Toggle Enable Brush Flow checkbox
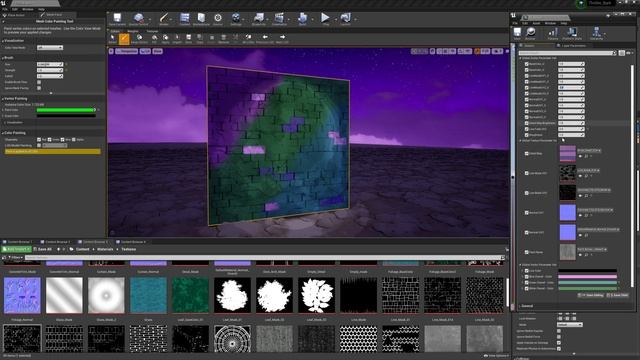640x360 pixels. coord(39,82)
